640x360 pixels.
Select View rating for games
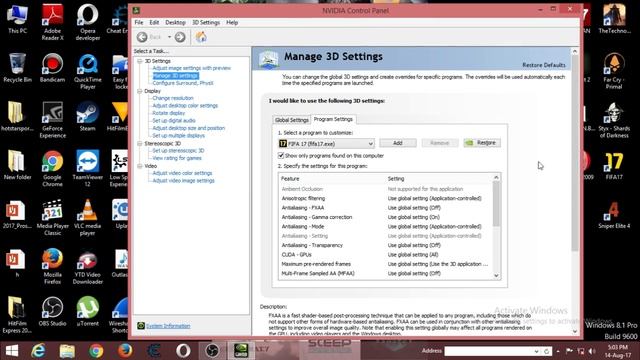click(x=177, y=158)
